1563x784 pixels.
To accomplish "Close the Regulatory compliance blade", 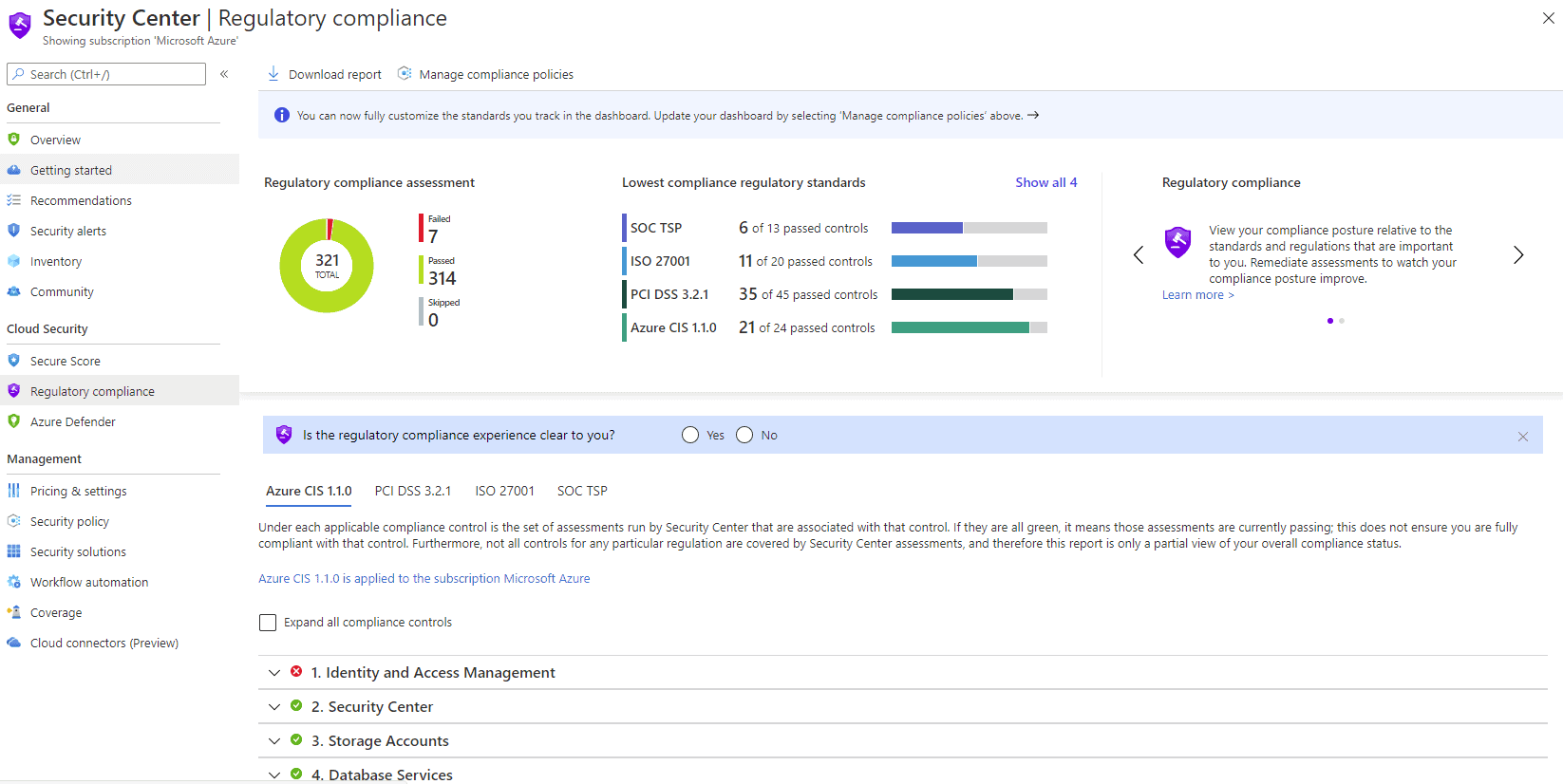I will pyautogui.click(x=1549, y=18).
